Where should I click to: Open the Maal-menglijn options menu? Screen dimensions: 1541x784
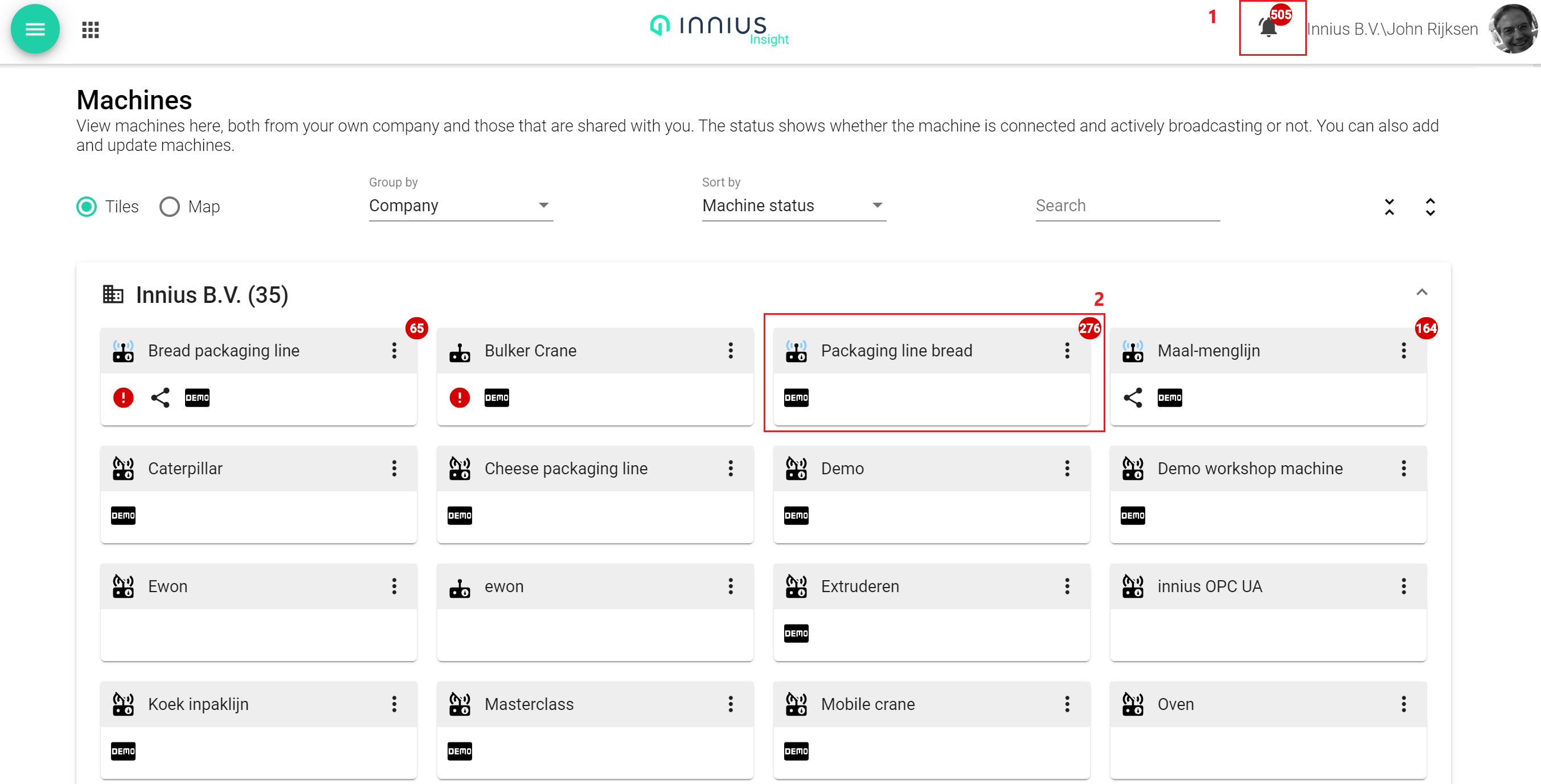[1403, 351]
